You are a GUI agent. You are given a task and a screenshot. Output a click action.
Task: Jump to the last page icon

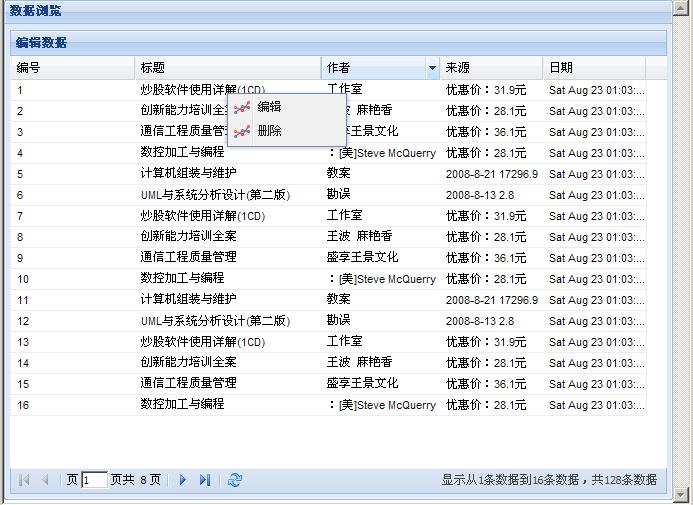click(x=205, y=480)
